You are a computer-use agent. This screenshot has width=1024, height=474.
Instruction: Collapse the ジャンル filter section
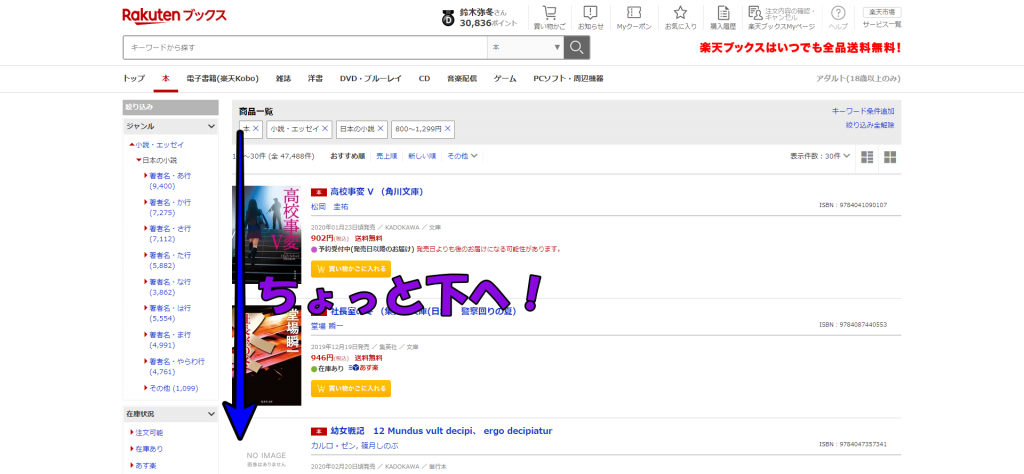[211, 126]
